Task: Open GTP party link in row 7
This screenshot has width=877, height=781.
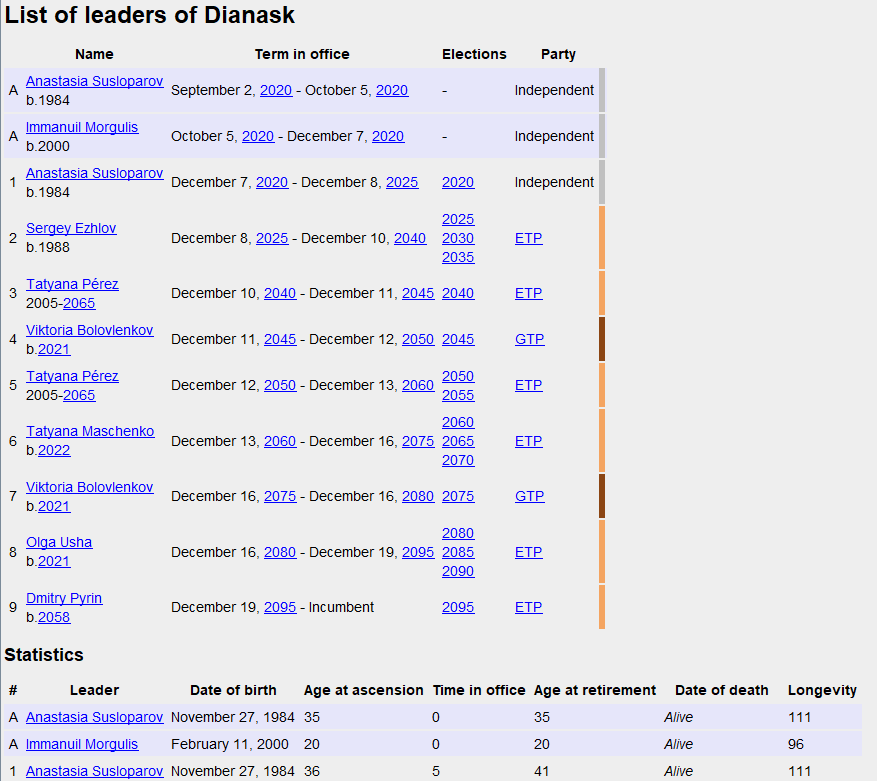Action: [x=530, y=496]
